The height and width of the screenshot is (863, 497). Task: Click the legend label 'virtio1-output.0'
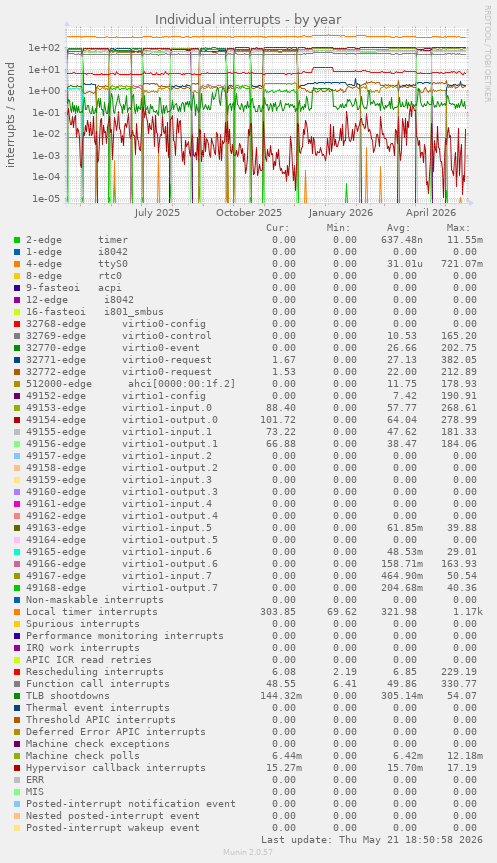(x=170, y=420)
